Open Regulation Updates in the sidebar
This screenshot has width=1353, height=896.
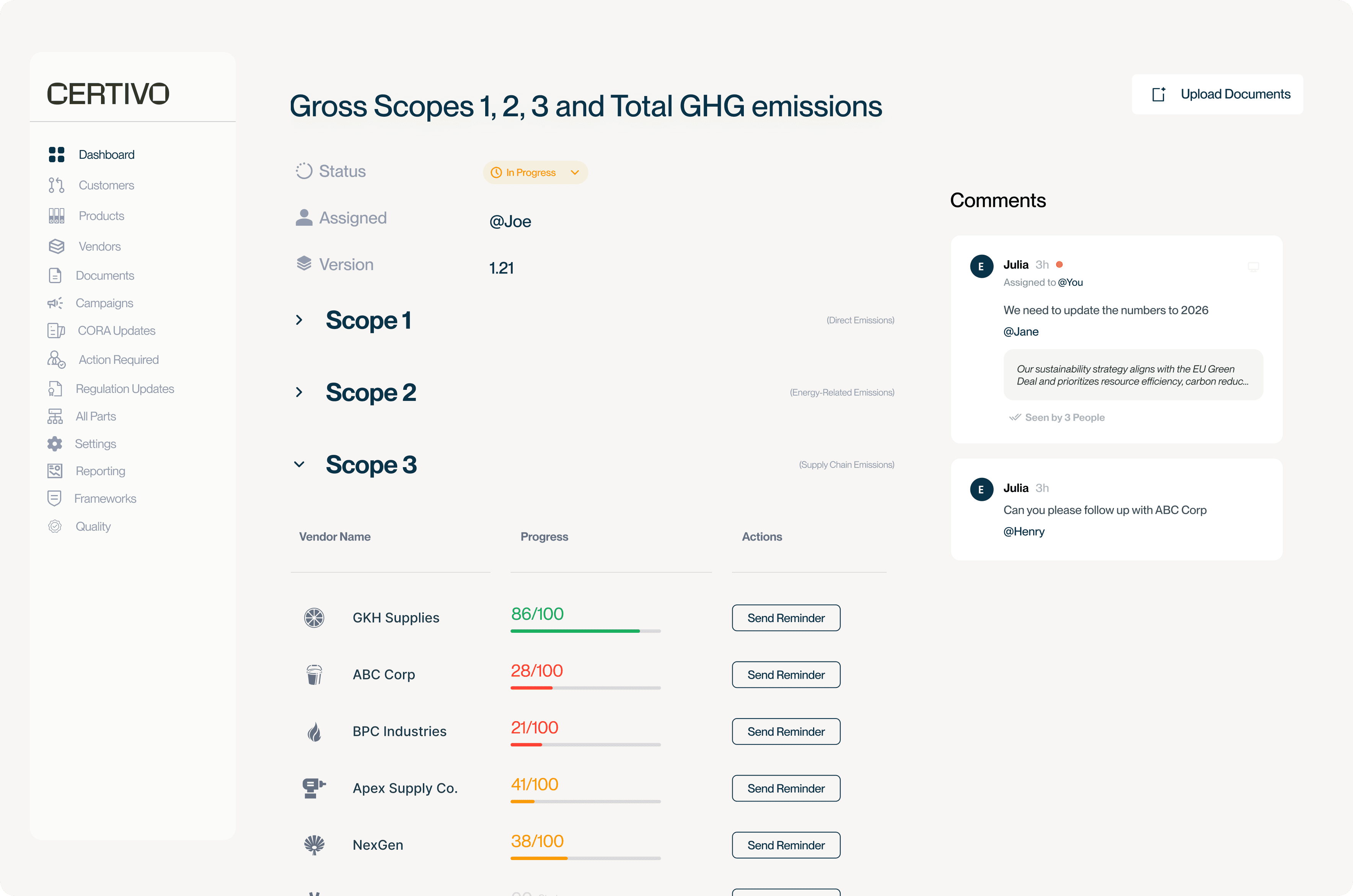pos(125,389)
